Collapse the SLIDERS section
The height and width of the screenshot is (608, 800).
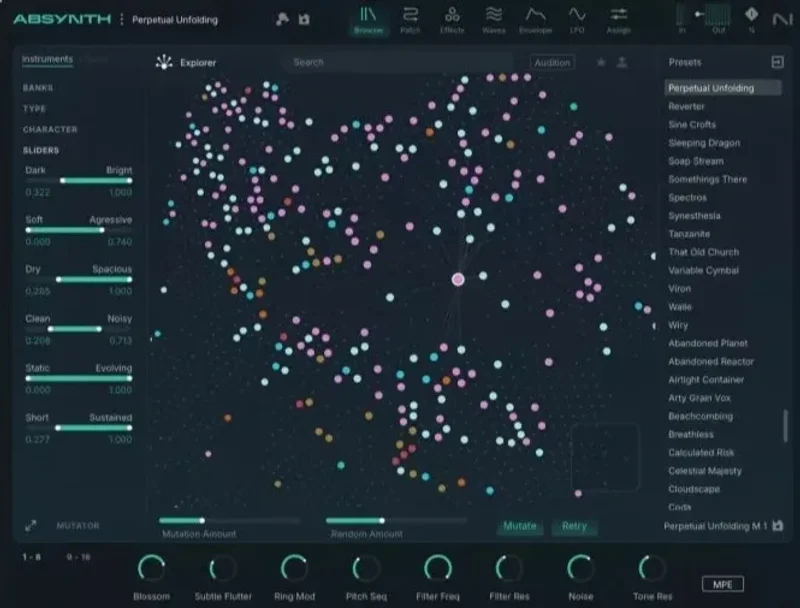tap(41, 150)
